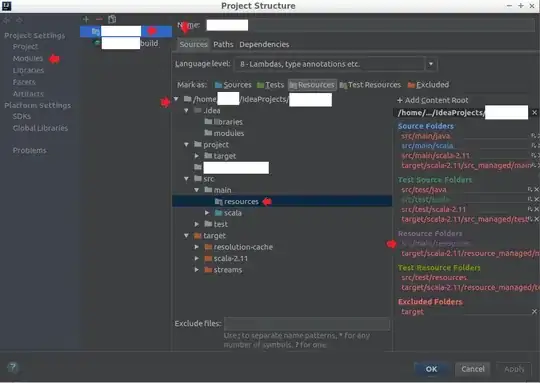The width and height of the screenshot is (540, 383).
Task: Click the module Name field
Action: (371, 25)
